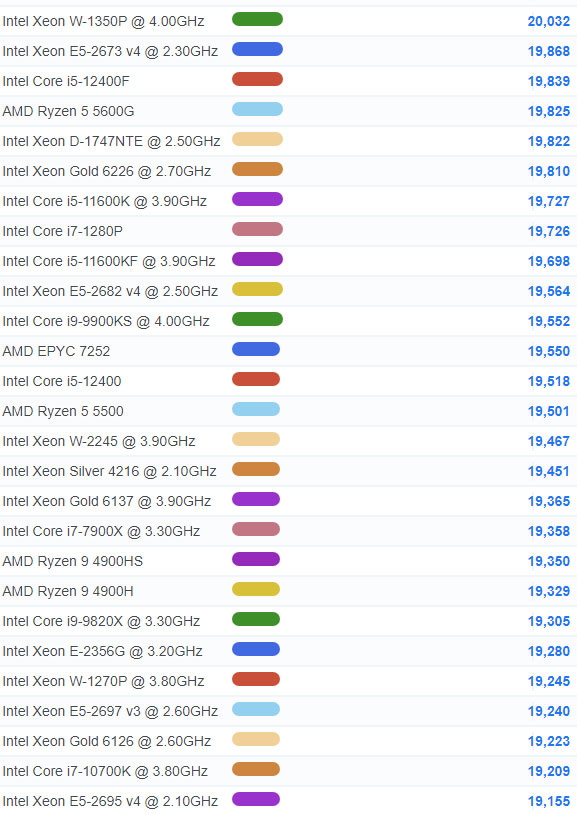Viewport: 577px width, 814px height.
Task: Click the AMD Ryzen 5 5500 name
Action: click(63, 411)
